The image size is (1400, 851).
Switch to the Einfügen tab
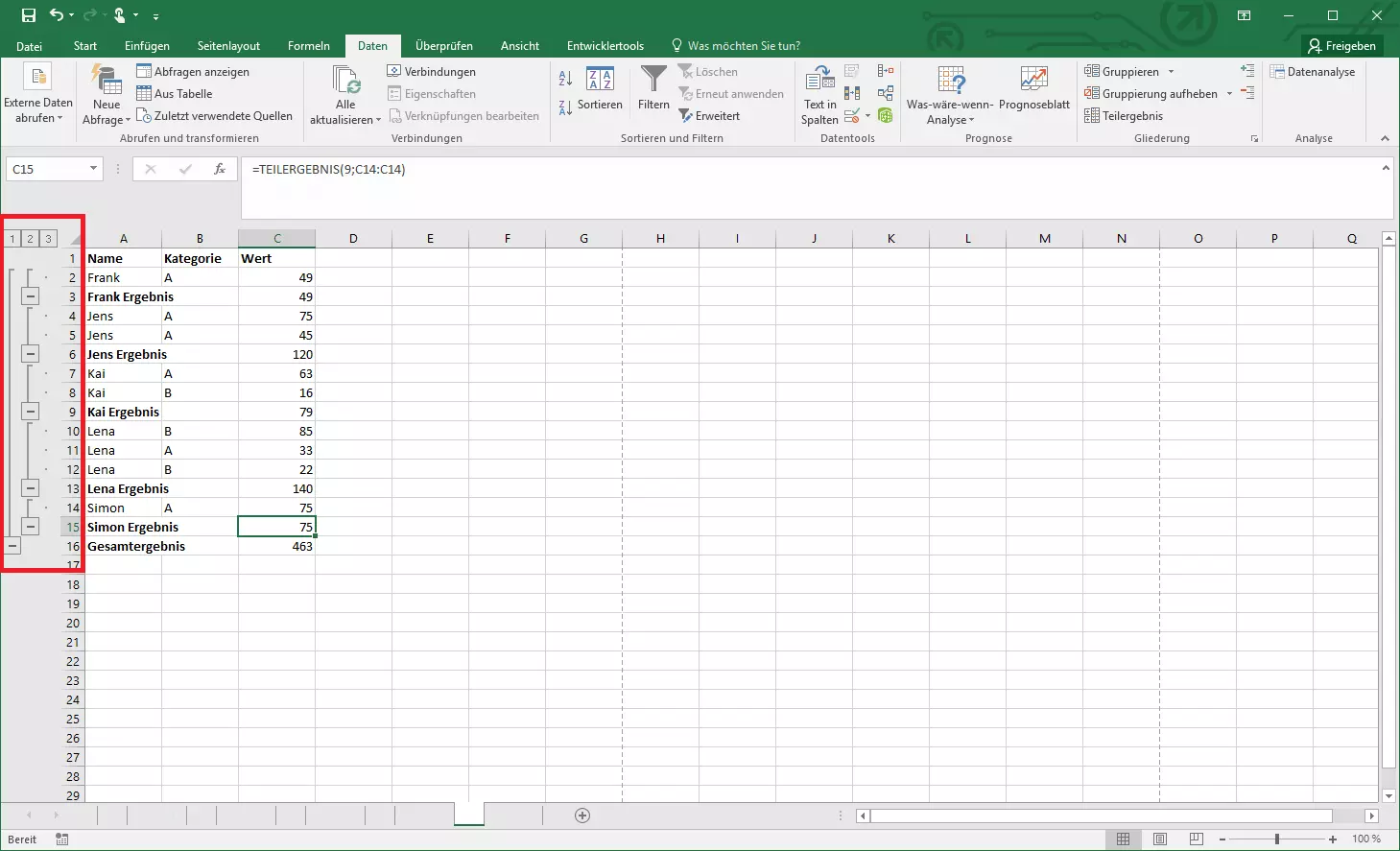pyautogui.click(x=147, y=46)
